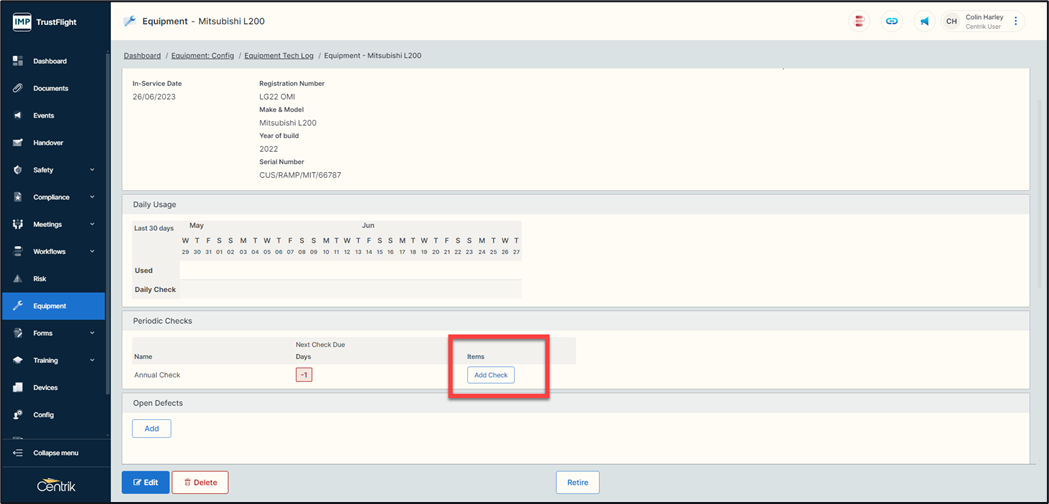Click registration number LG22 OMI
Viewport: 1049px width, 504px height.
pyautogui.click(x=277, y=97)
